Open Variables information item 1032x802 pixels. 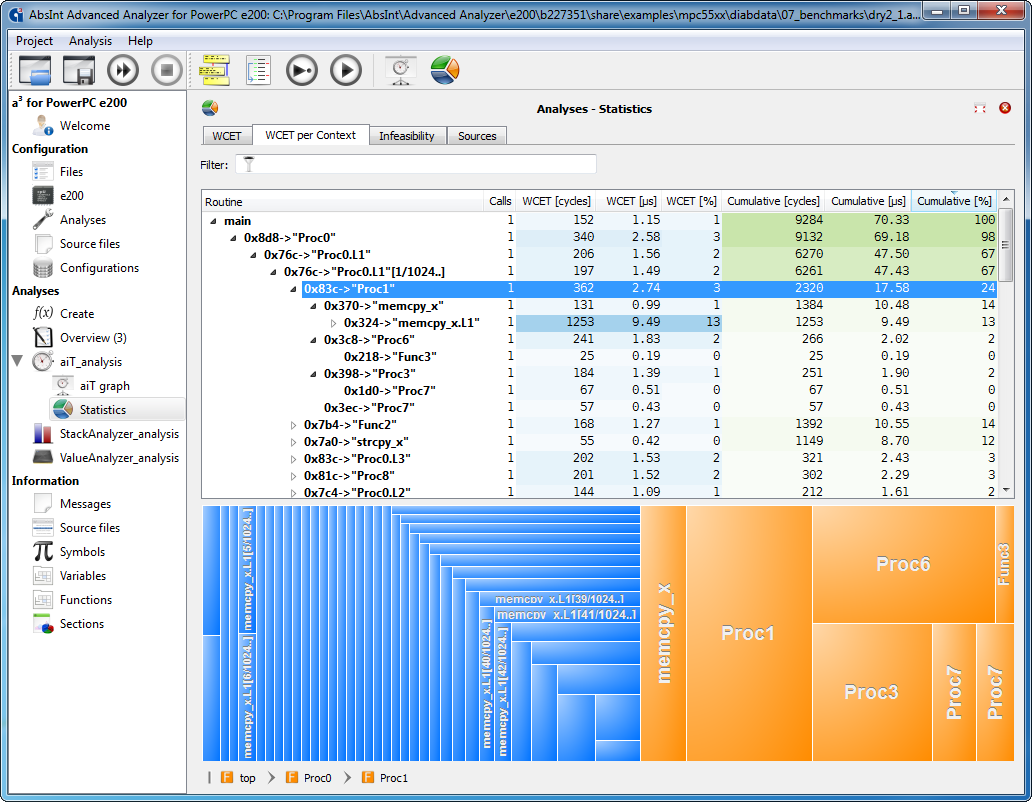[83, 576]
